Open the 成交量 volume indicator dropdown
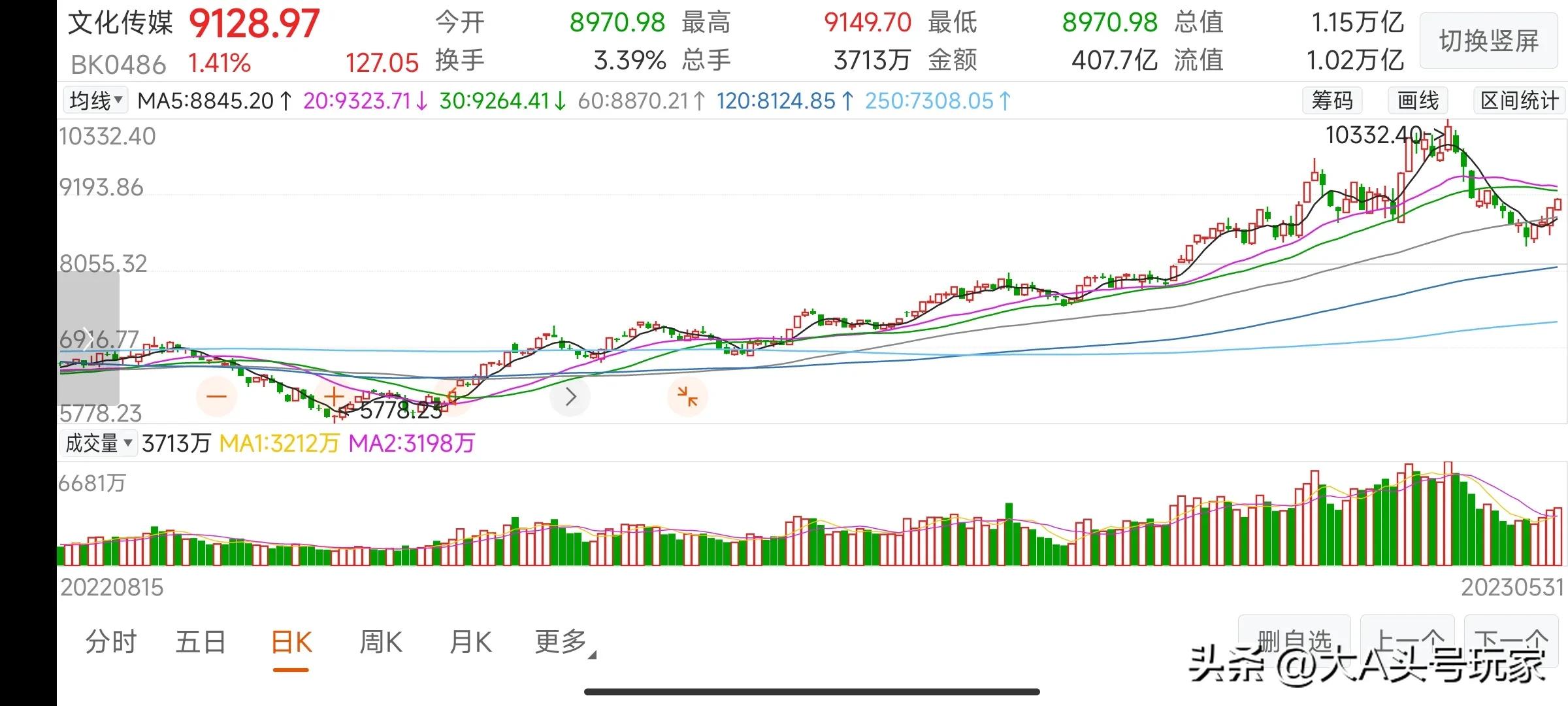 (99, 443)
